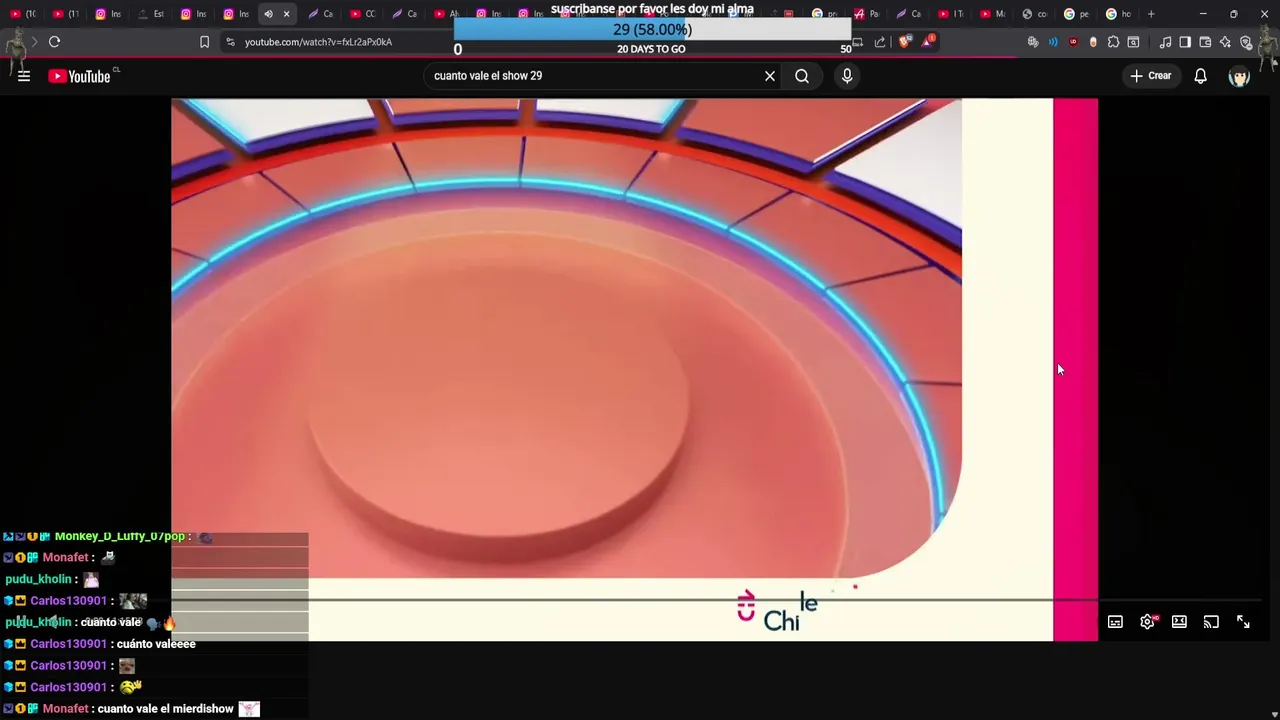
Task: Open the Brave Shields lion icon
Action: [x=904, y=42]
